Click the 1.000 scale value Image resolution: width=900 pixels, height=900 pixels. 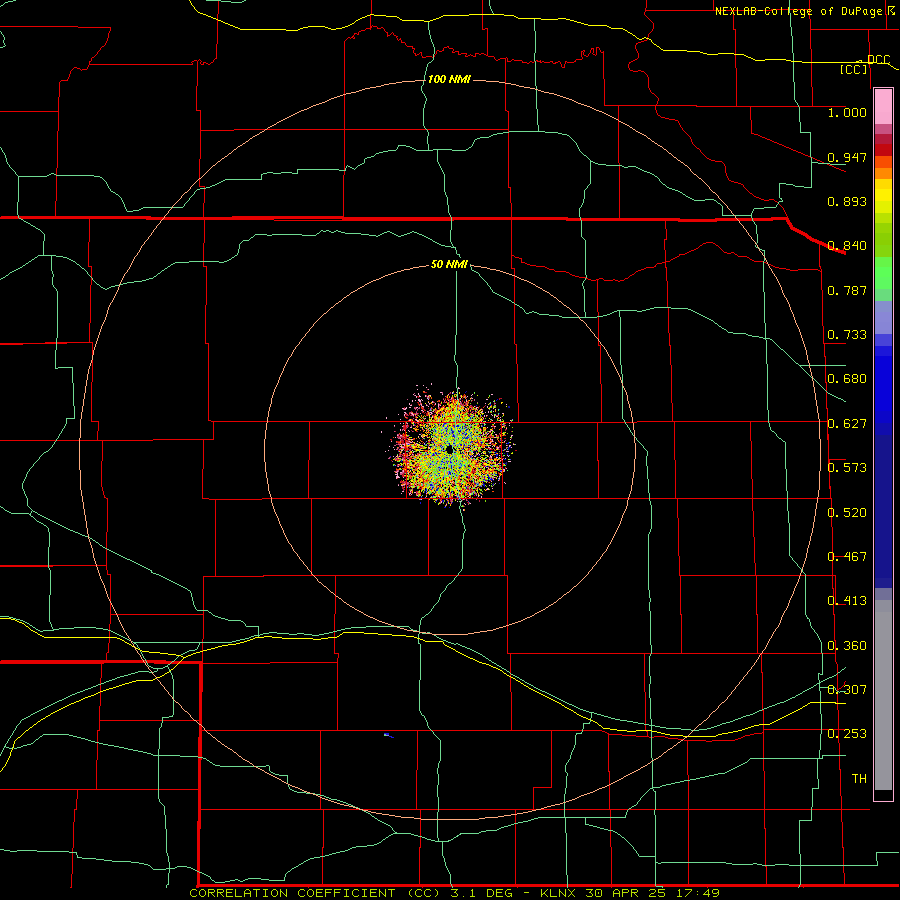[x=847, y=112]
